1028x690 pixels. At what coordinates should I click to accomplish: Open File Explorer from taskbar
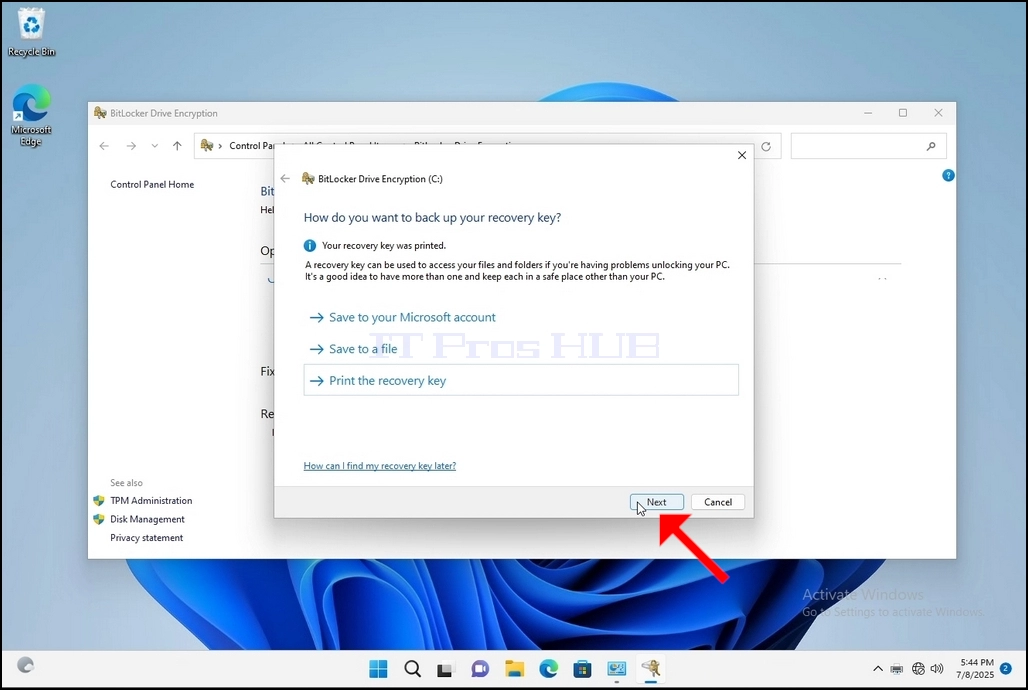coord(515,668)
